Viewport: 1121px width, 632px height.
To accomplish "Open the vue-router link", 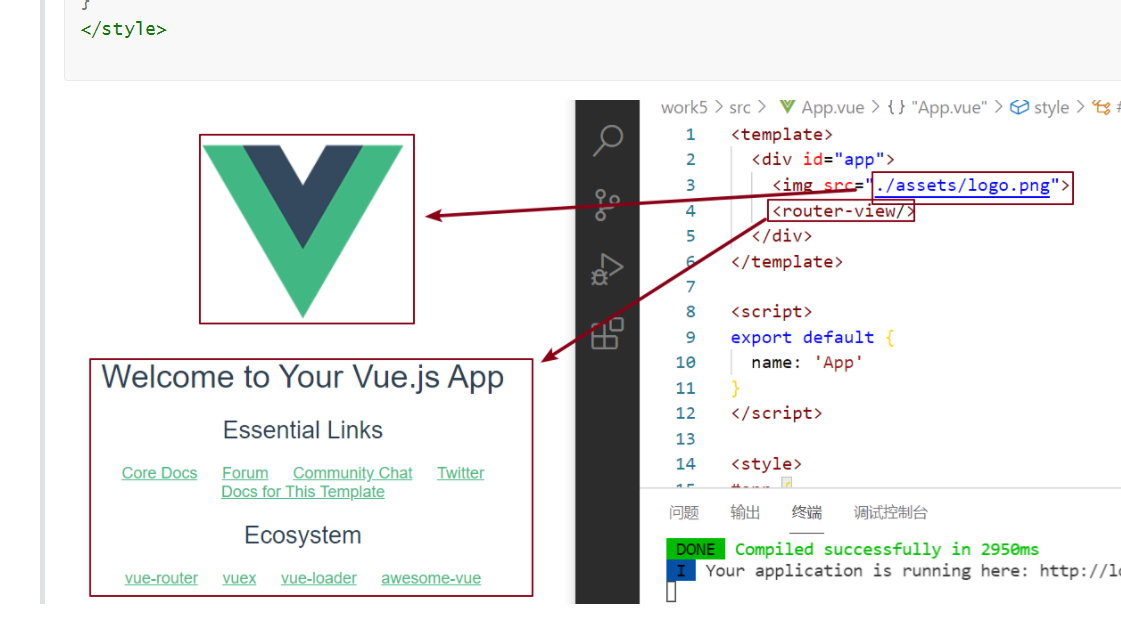I will click(162, 578).
